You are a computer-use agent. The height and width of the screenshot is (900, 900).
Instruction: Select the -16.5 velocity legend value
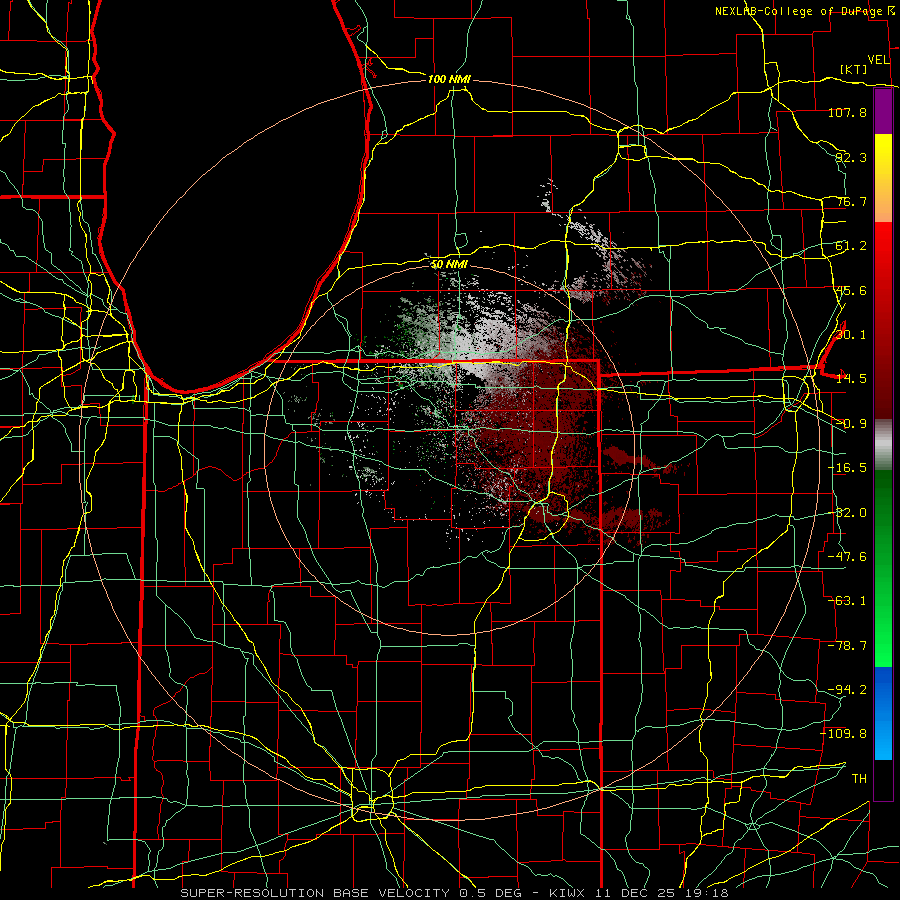tap(847, 468)
